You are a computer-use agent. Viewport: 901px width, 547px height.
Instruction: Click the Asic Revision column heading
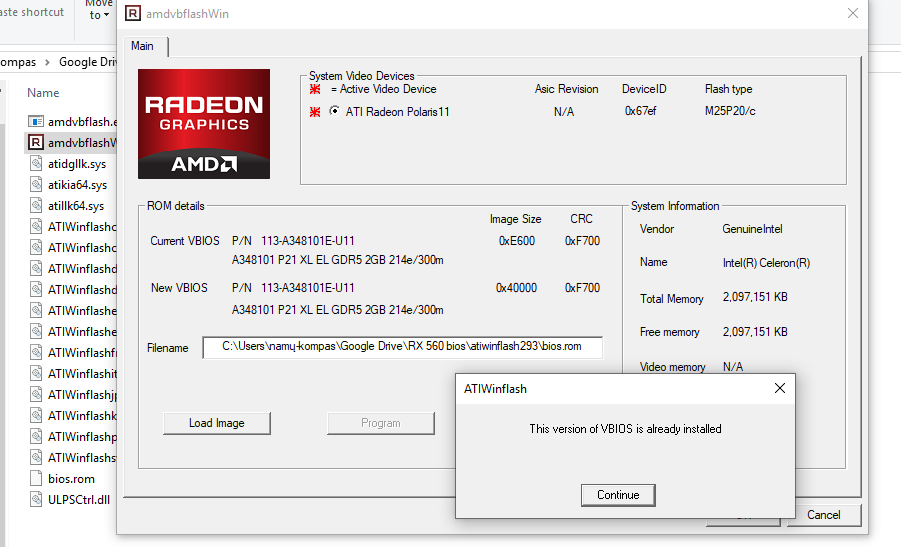coord(567,89)
